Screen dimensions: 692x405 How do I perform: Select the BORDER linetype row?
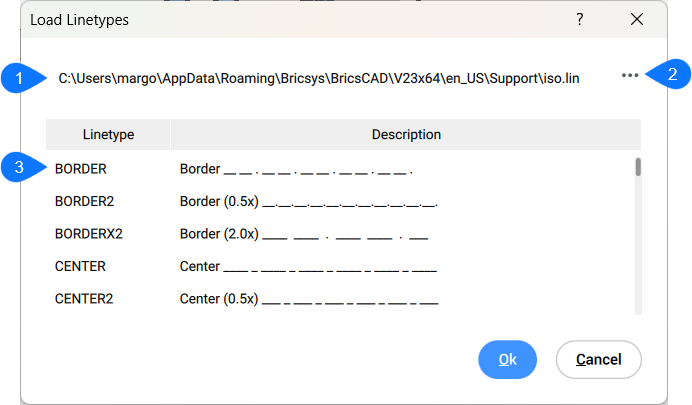(81, 169)
